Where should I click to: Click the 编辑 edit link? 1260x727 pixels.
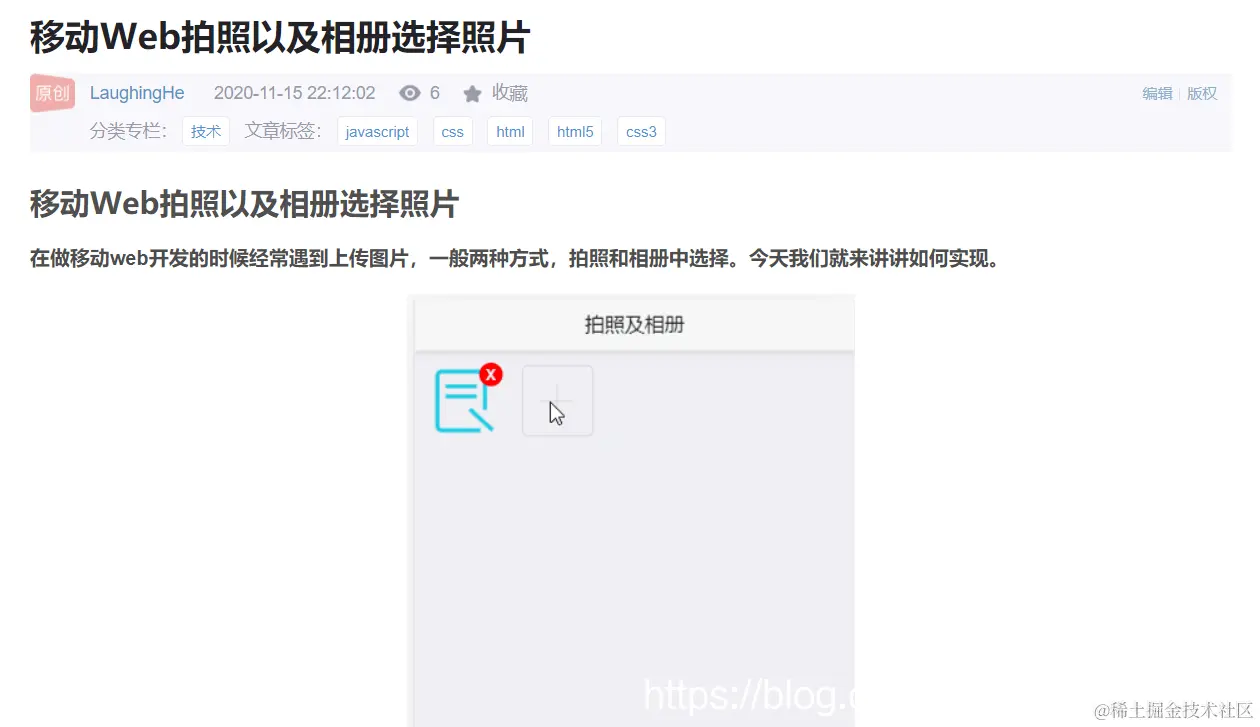click(1157, 93)
